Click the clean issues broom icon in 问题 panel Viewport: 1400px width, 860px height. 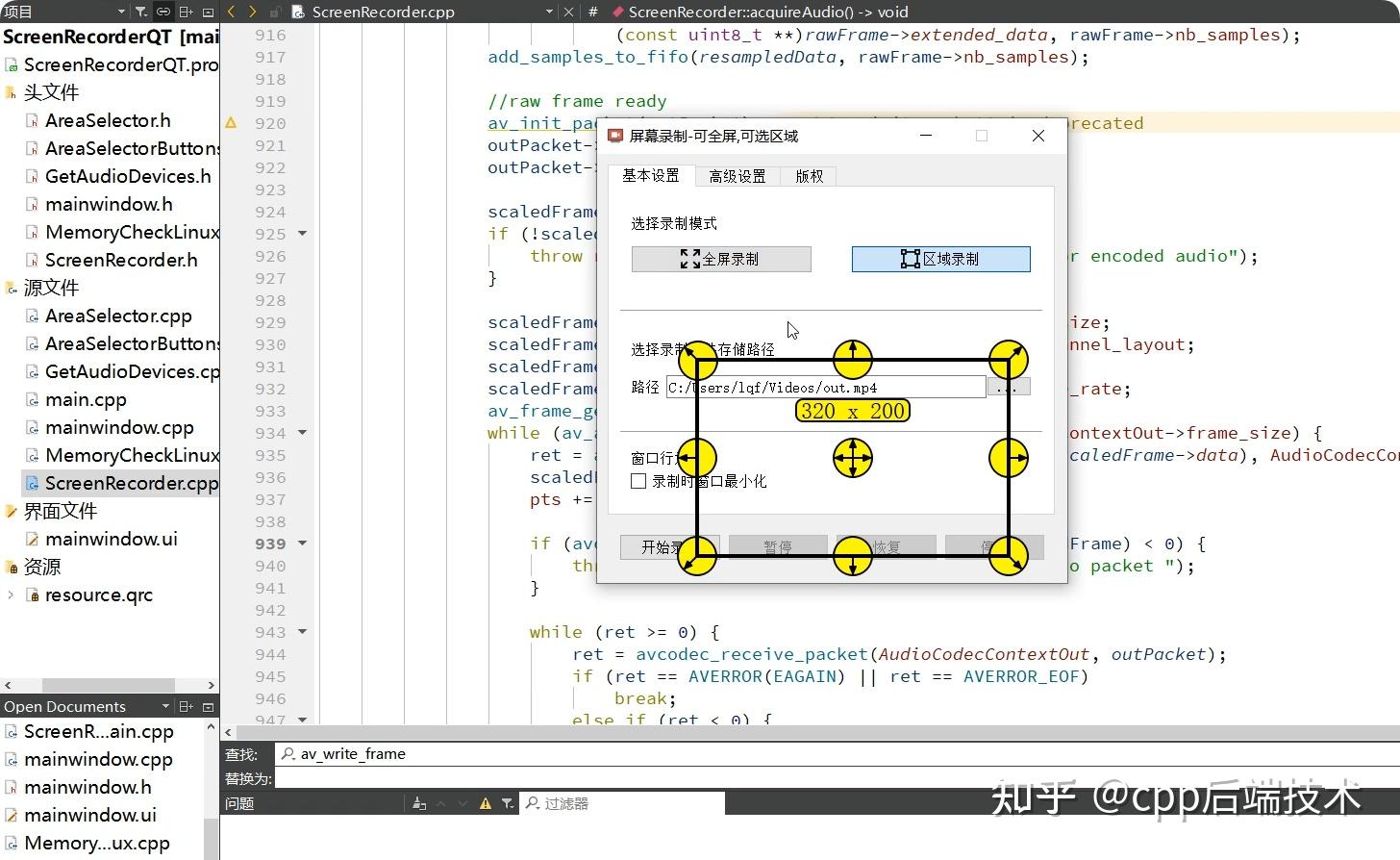[419, 803]
